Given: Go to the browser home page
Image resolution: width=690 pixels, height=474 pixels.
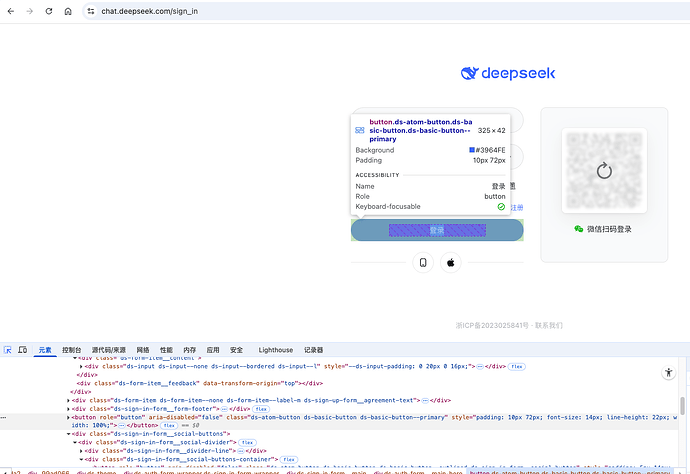Looking at the screenshot, I should coord(67,11).
